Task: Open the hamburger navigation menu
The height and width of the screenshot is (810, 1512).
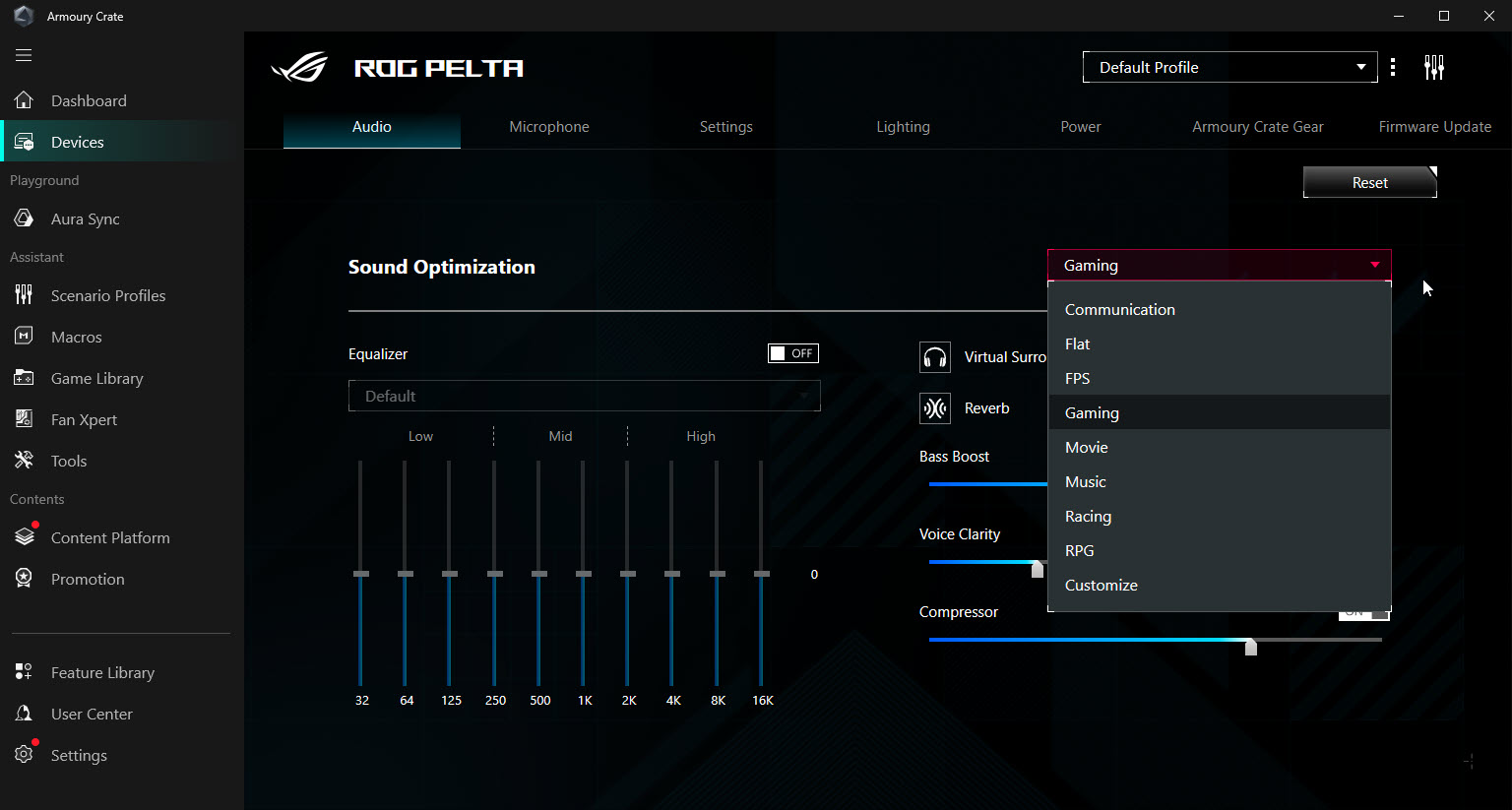Action: pos(24,55)
